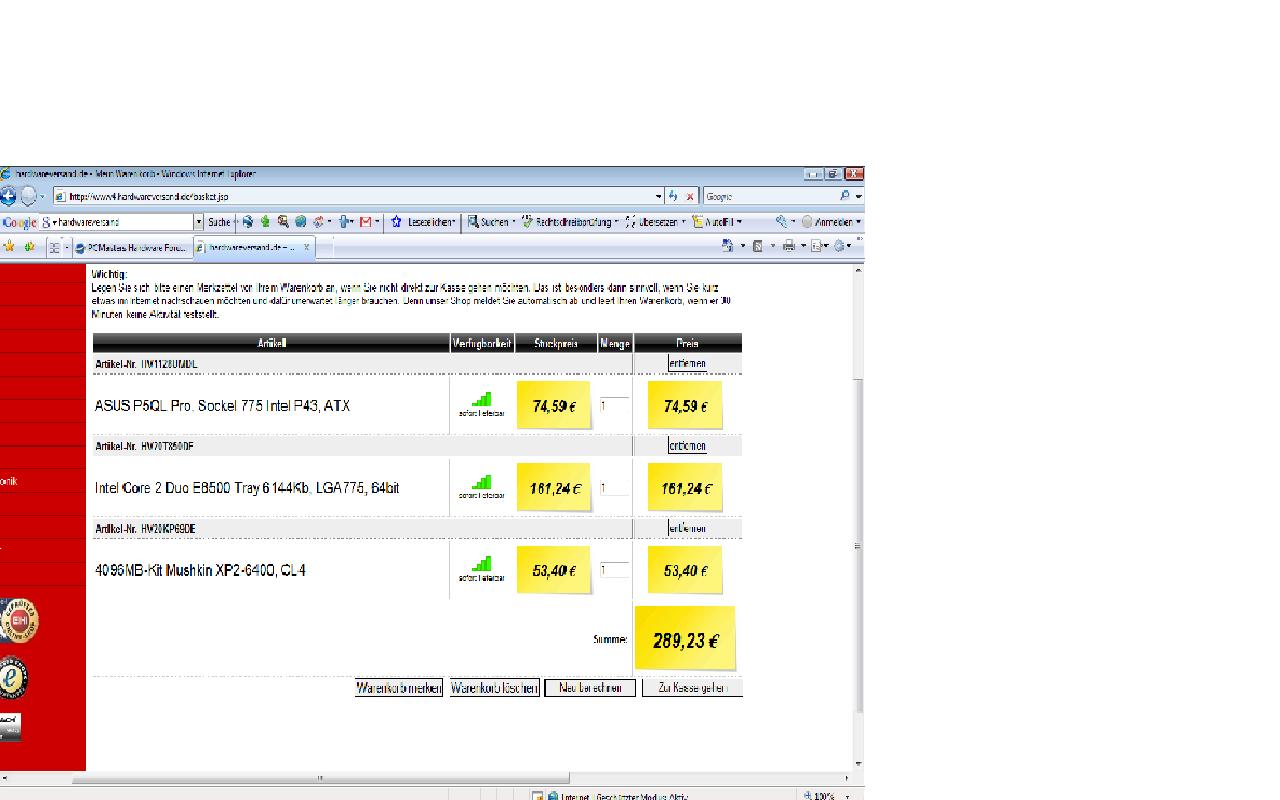Click the printer icon in command bar
The image size is (1280, 800).
tap(788, 246)
